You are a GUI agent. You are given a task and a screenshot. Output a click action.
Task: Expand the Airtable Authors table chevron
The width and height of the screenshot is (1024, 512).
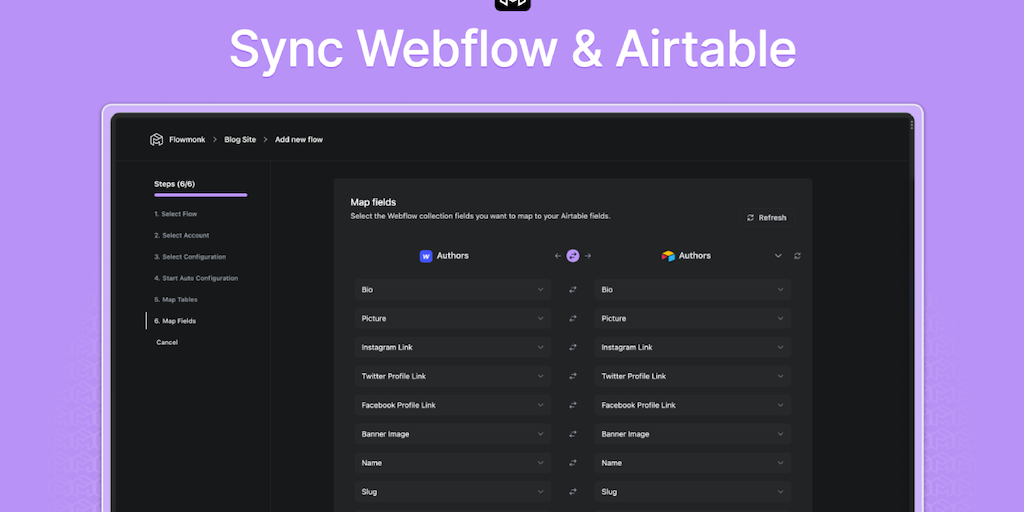click(x=778, y=256)
